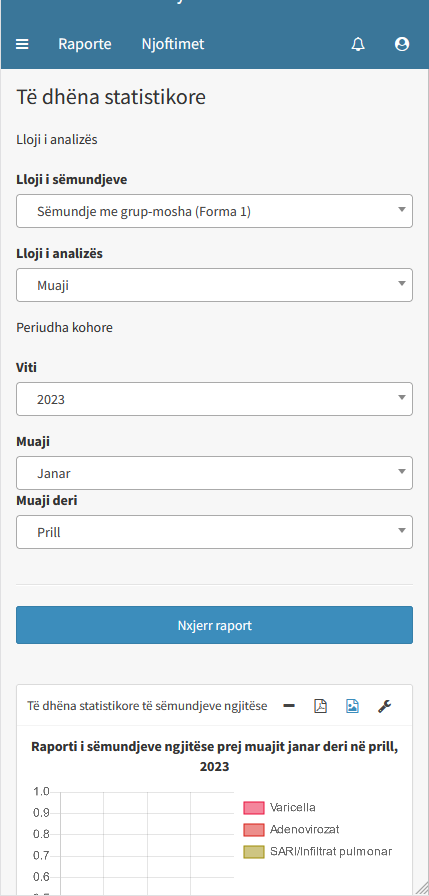This screenshot has width=429, height=896.
Task: Open chart settings wrench icon
Action: 384,706
